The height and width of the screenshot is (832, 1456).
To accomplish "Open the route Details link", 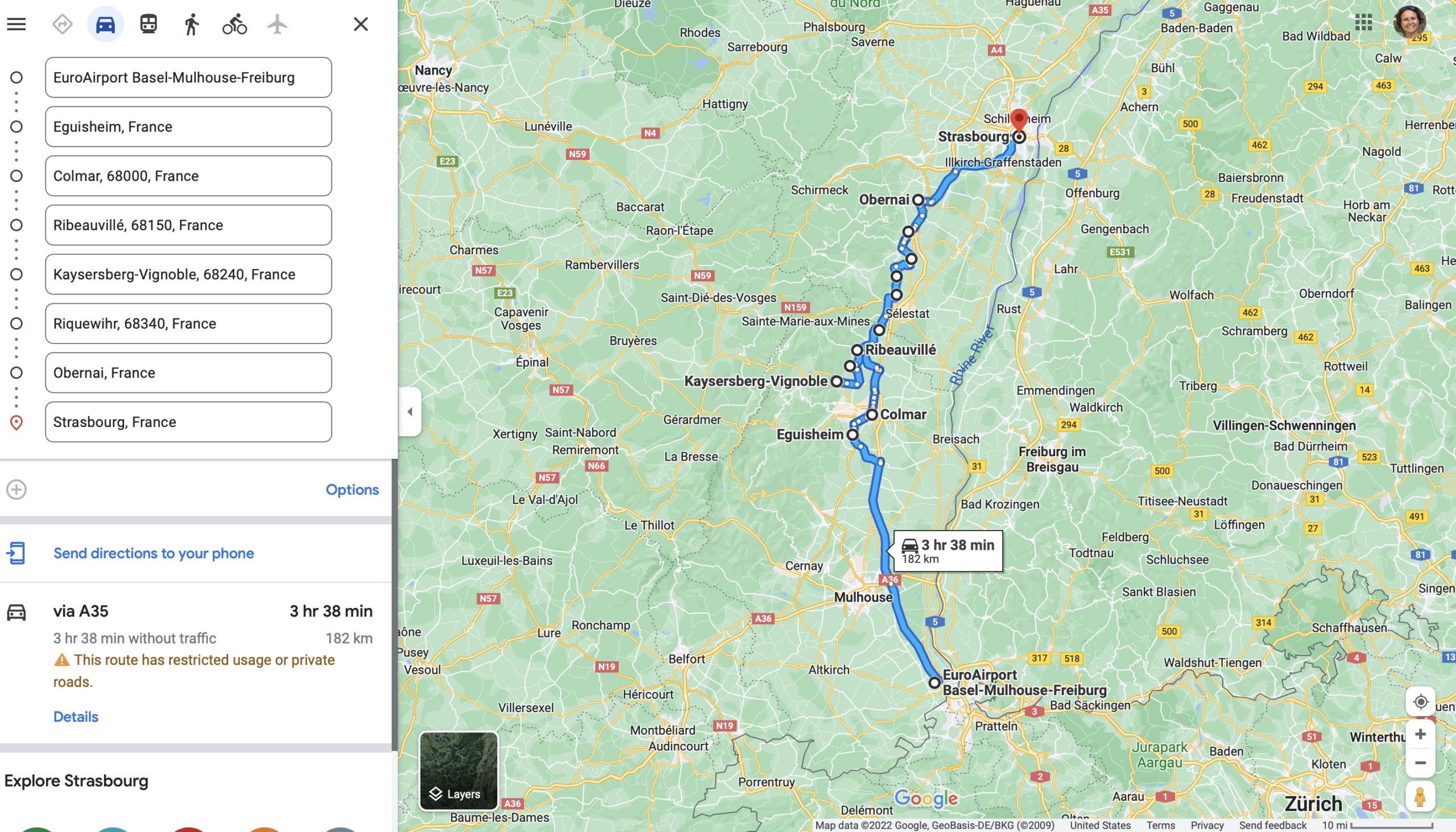I will click(x=76, y=717).
